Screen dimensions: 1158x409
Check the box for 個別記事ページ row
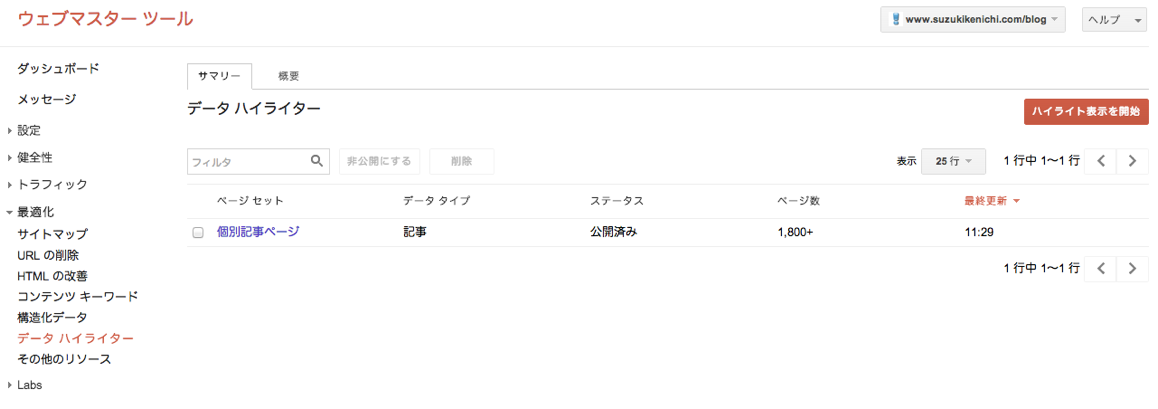click(x=198, y=233)
